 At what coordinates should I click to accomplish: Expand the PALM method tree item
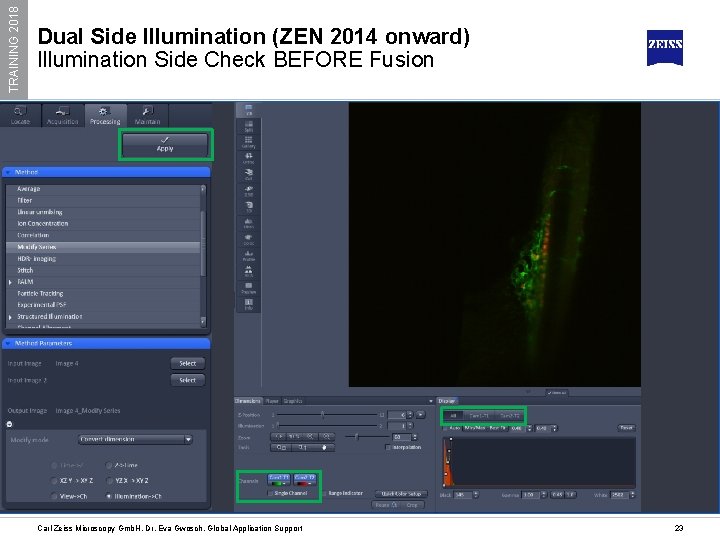pos(10,282)
